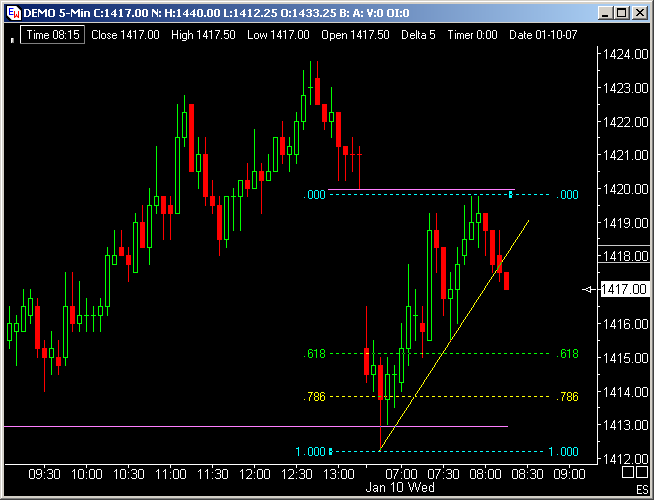The image size is (654, 500).
Task: Click the 11:30 time axis label
Action: click(x=212, y=474)
